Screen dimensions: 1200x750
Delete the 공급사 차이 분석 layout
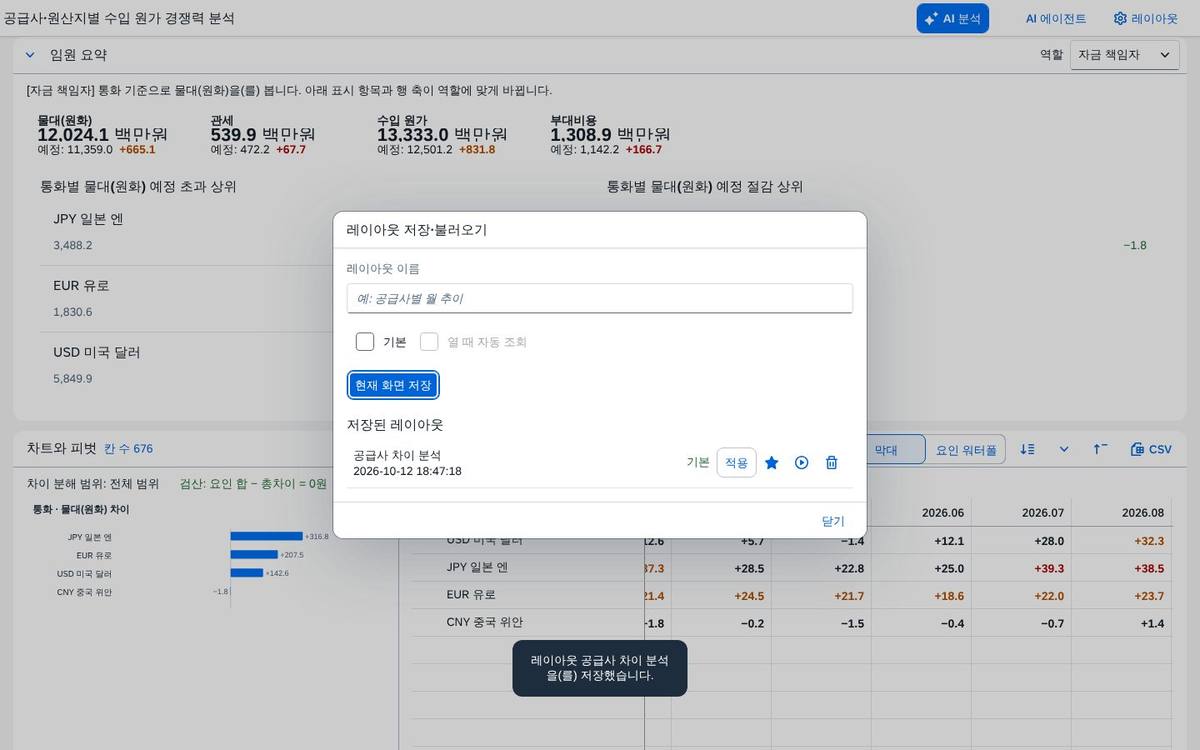(x=831, y=463)
